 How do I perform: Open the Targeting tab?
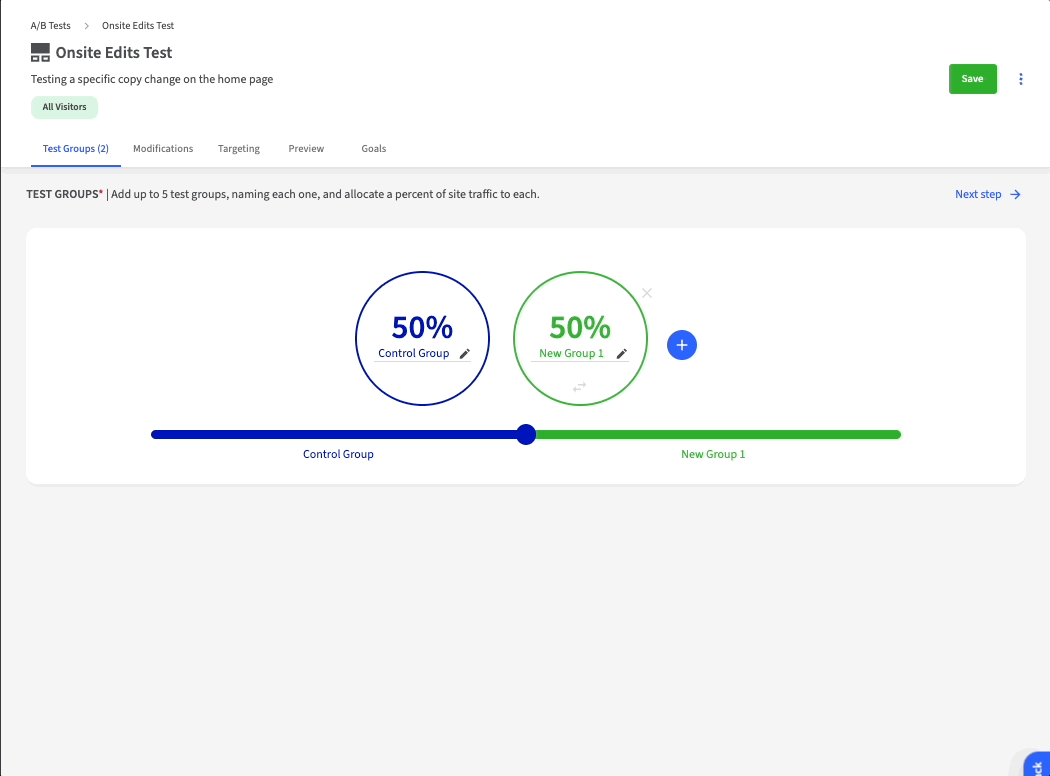[x=239, y=149]
